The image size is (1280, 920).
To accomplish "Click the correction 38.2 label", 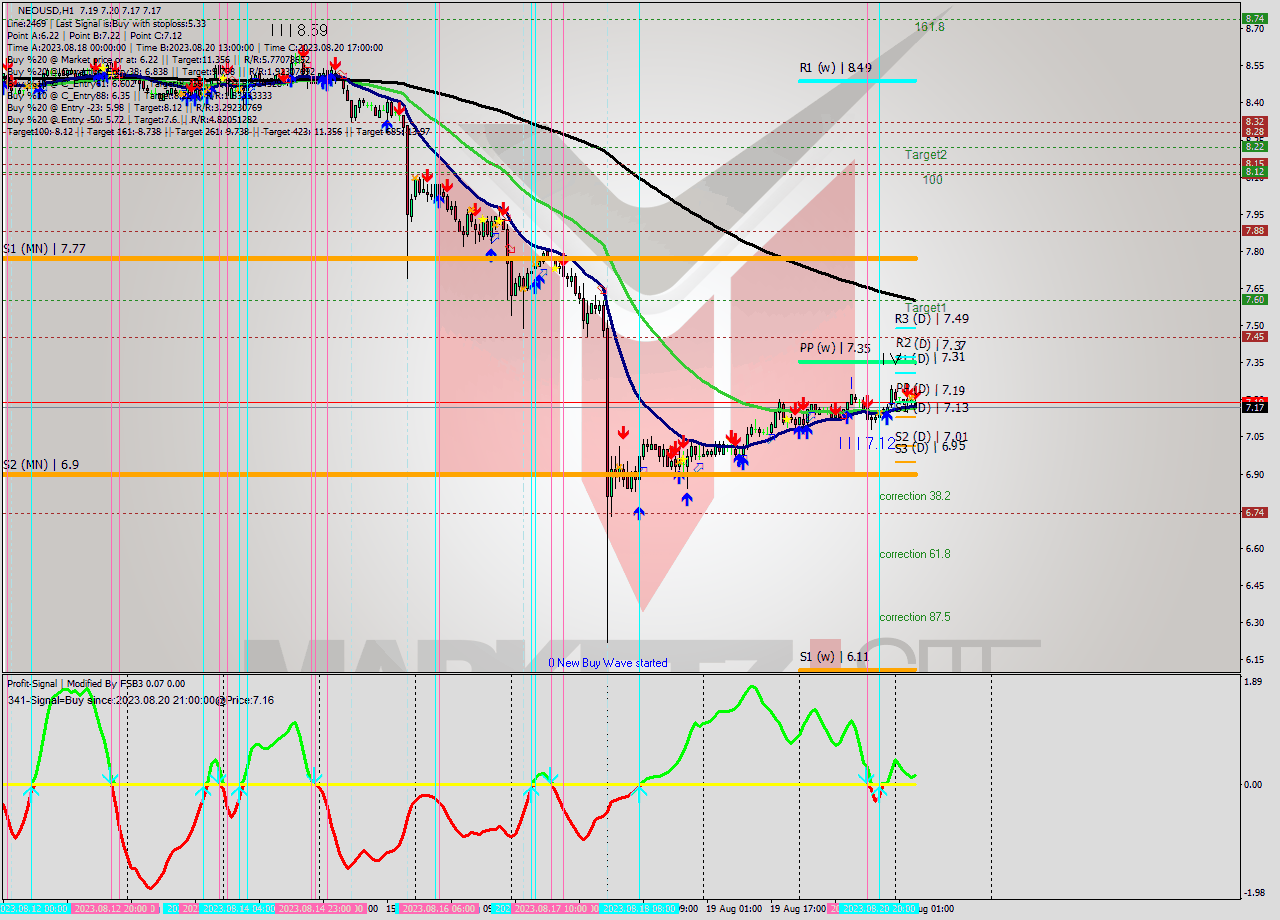I will coord(915,496).
